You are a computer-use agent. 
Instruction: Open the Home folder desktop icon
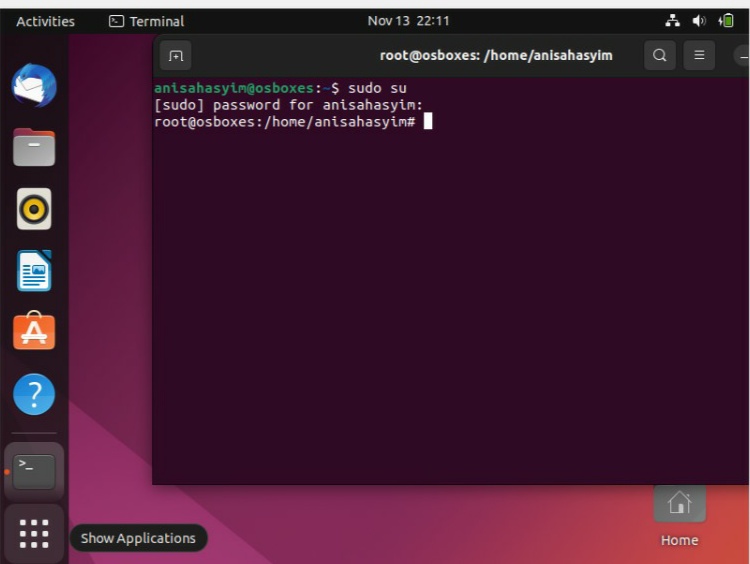coord(679,503)
